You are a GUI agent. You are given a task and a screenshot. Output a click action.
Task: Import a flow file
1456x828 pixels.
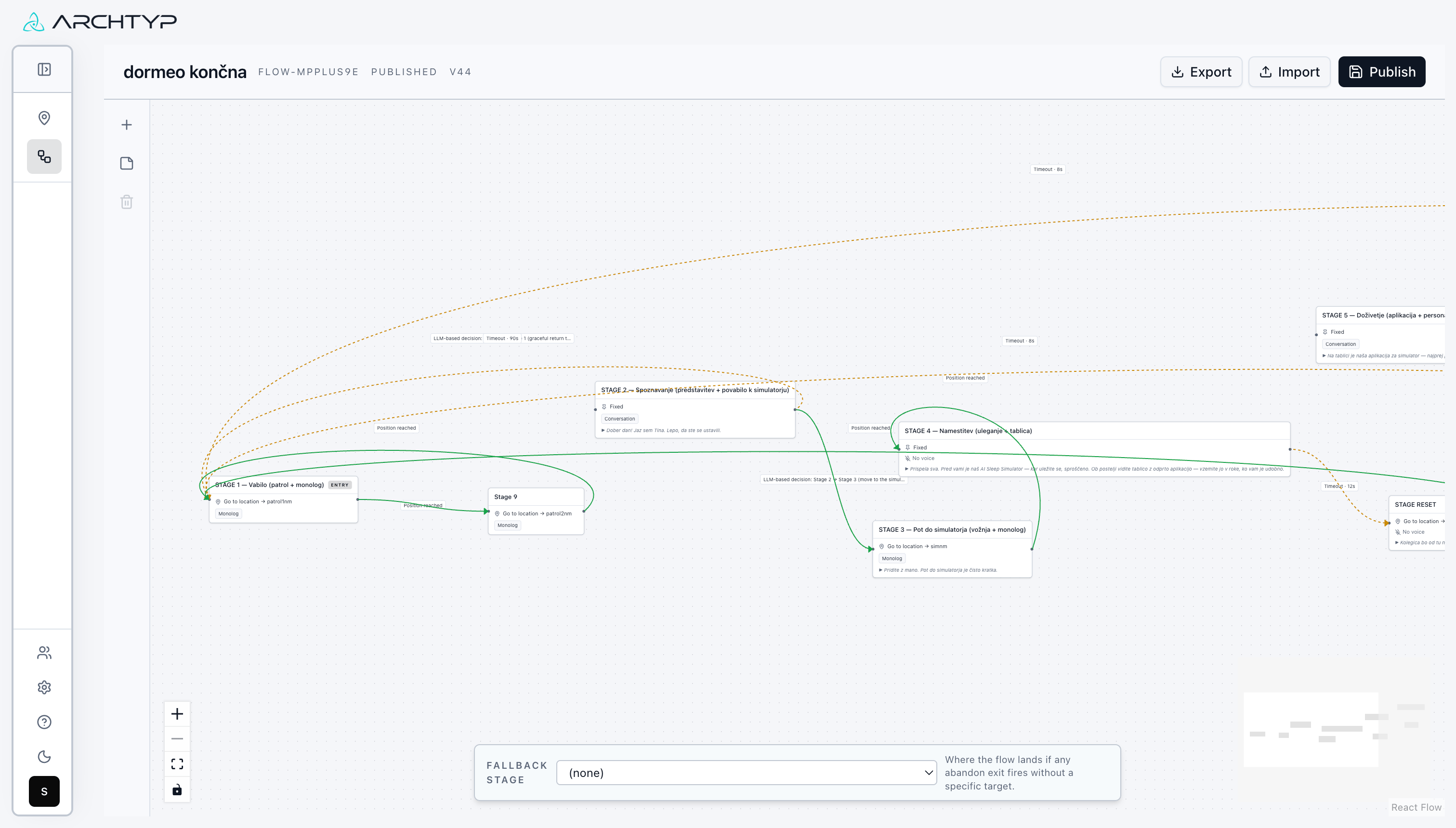click(1289, 72)
